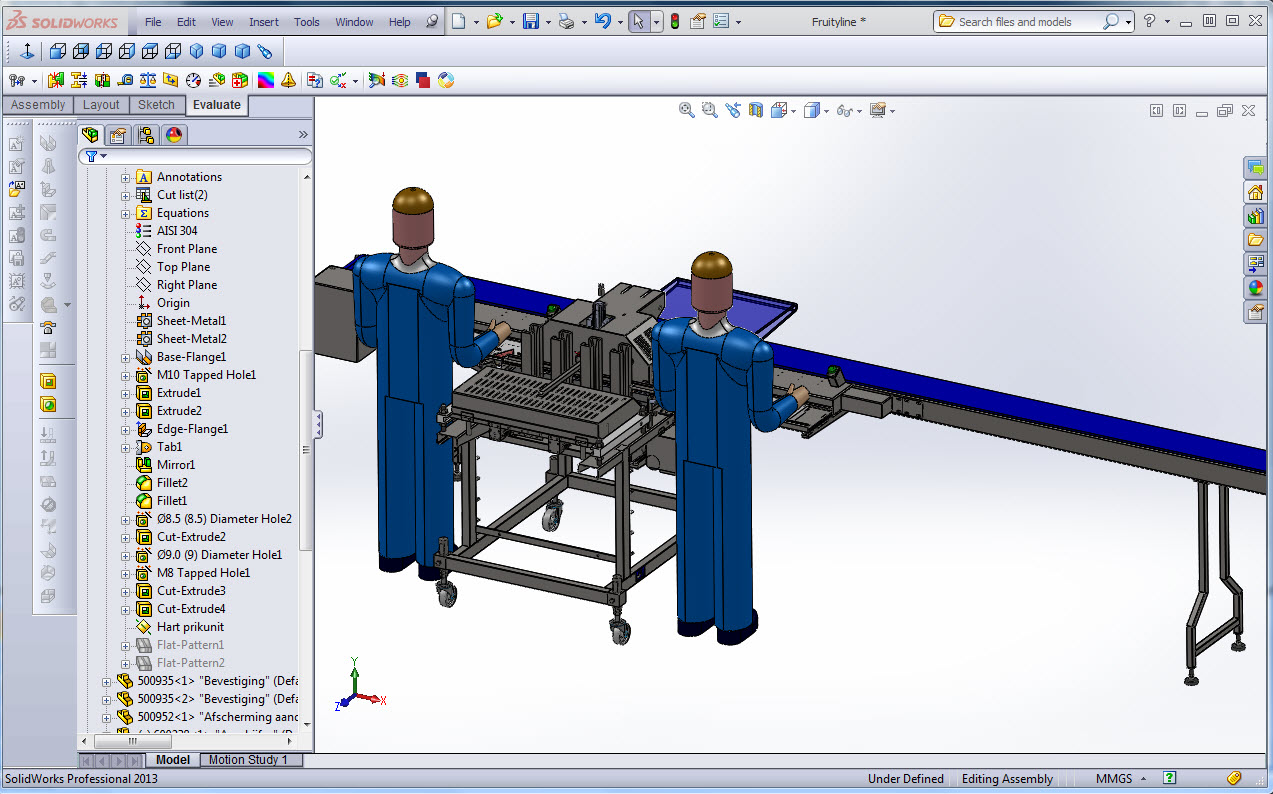Screen dimensions: 1273x794
Task: Switch to FeatureManager design tree tab icon
Action: 91,135
